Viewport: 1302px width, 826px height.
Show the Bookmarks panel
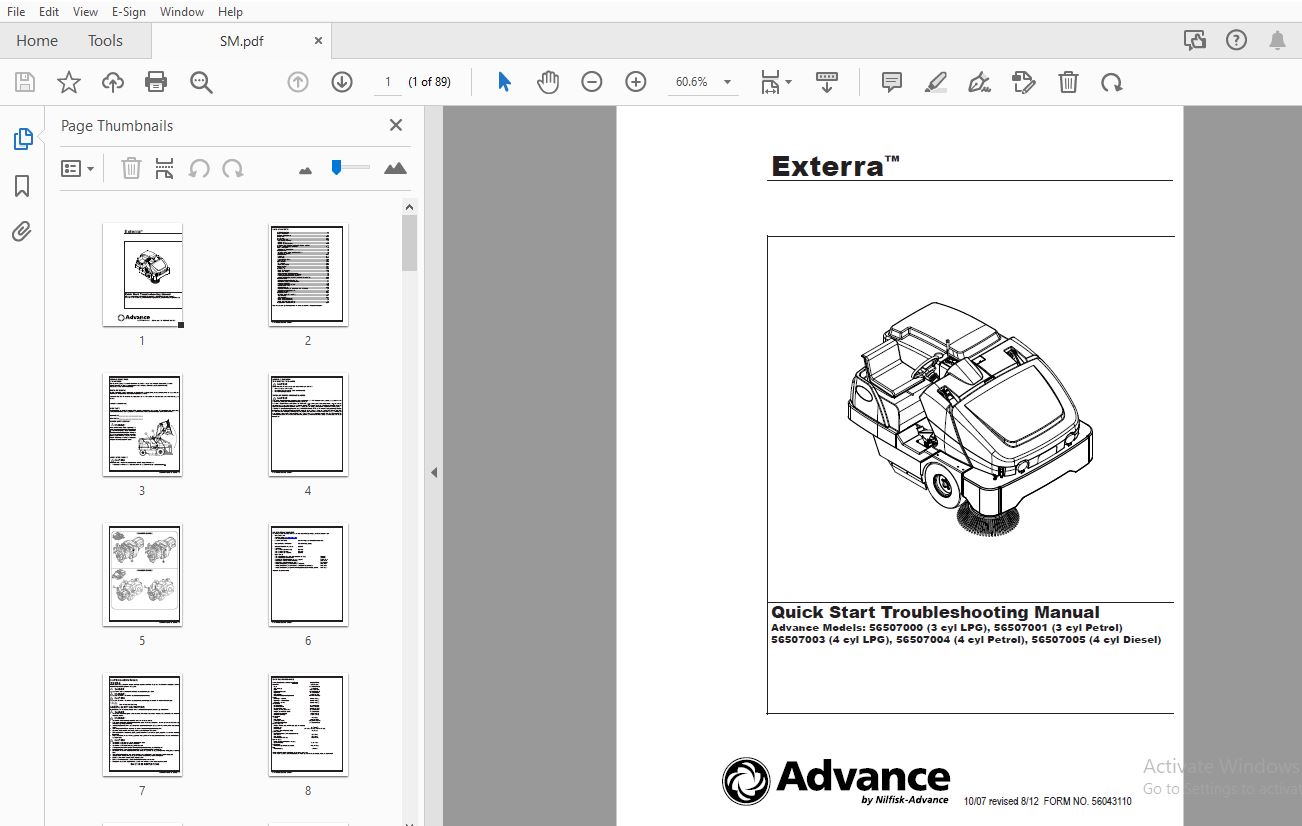(22, 186)
